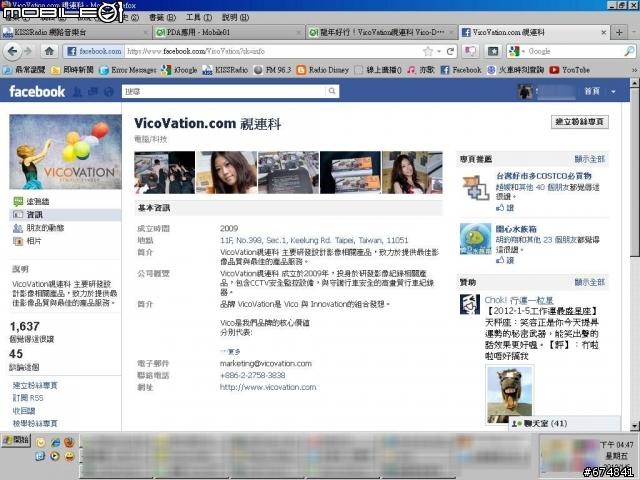The height and width of the screenshot is (480, 640).
Task: Click 首頁 in Facebook top bar
Action: click(592, 91)
